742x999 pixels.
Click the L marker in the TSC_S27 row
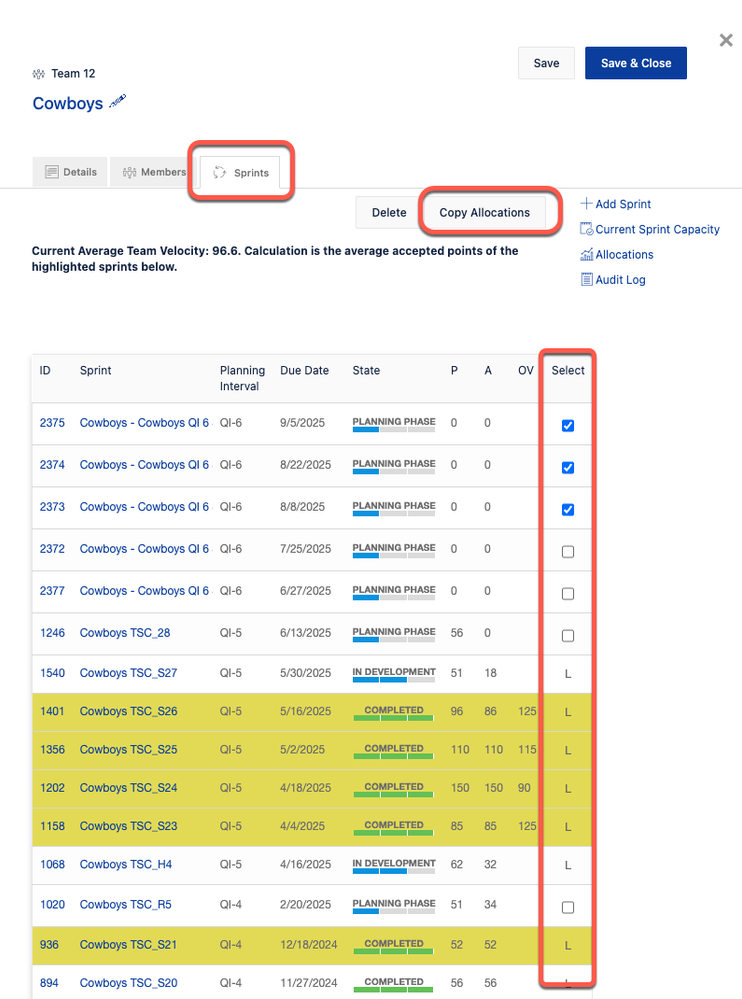[x=568, y=674]
